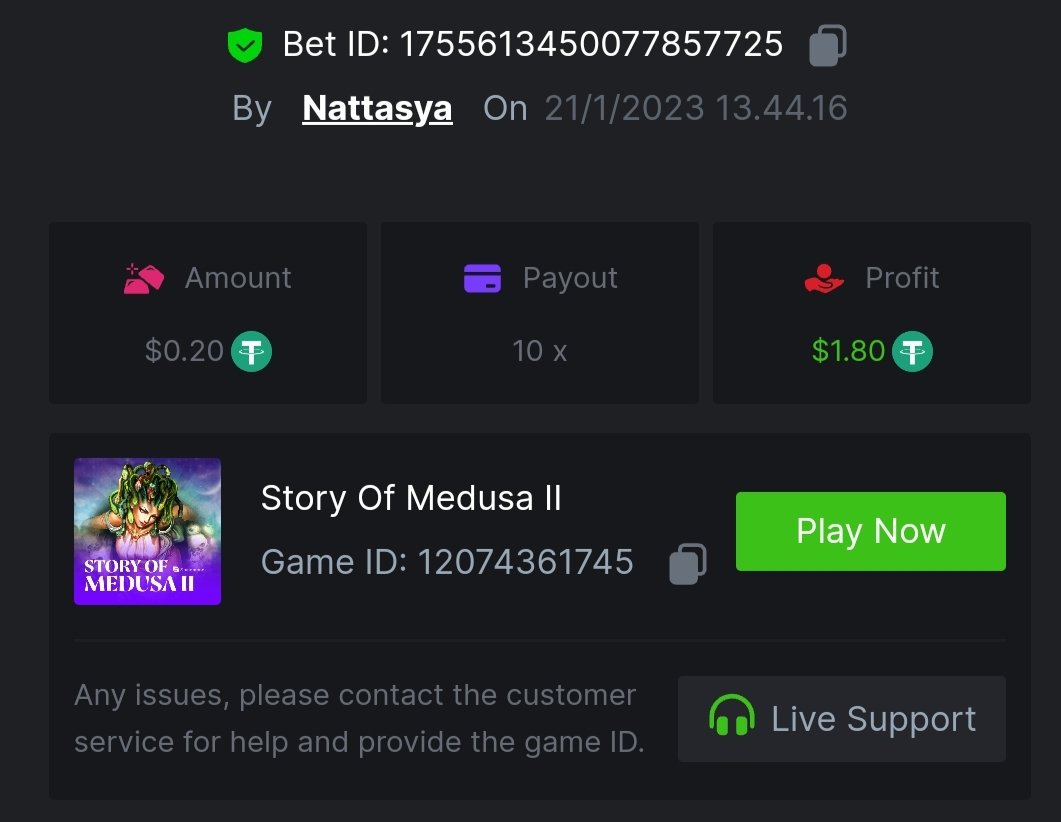Click the Tether coin beside $1.80
Viewport: 1061px width, 822px height.
pyautogui.click(x=912, y=351)
